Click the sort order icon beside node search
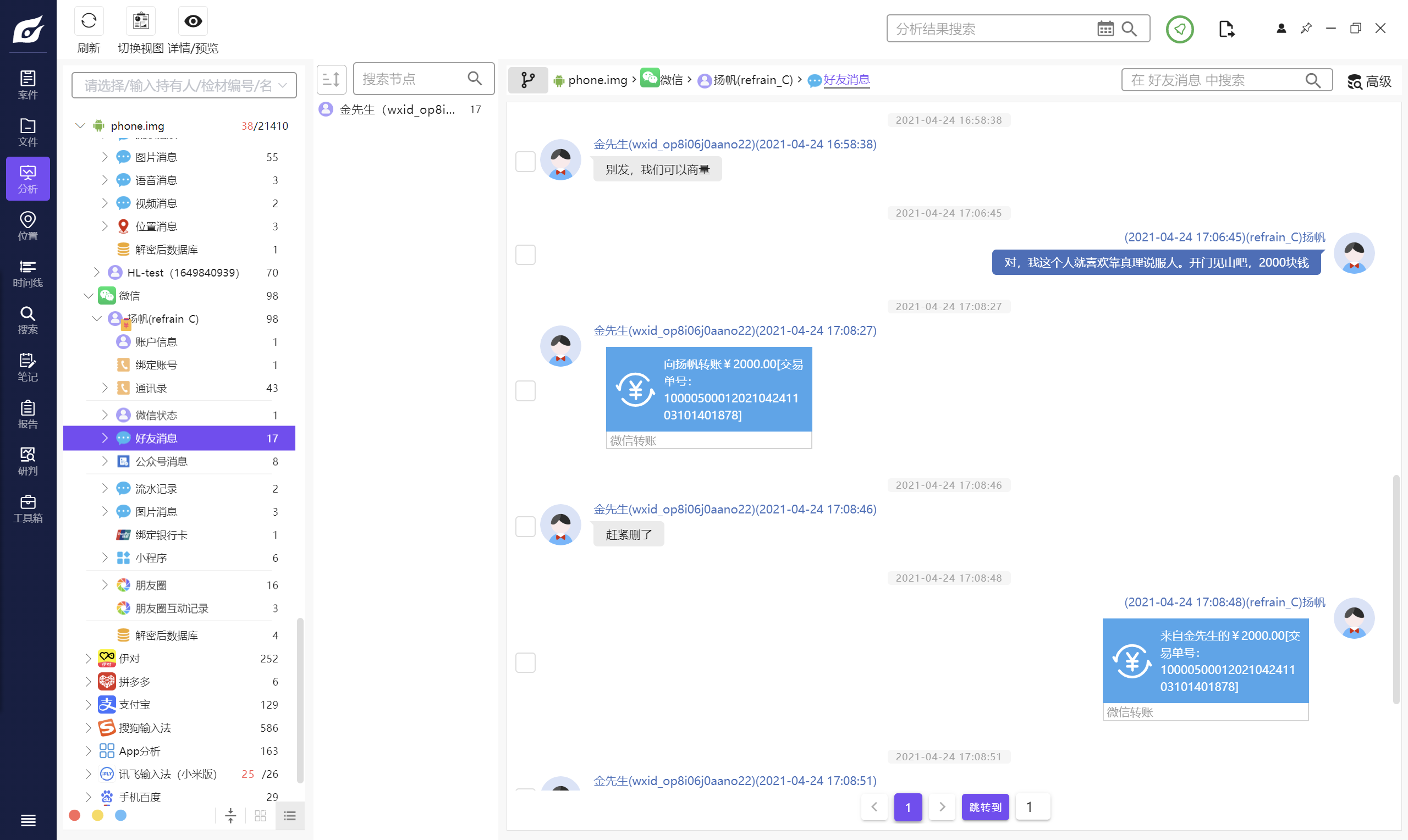This screenshot has height=840, width=1408. [331, 79]
